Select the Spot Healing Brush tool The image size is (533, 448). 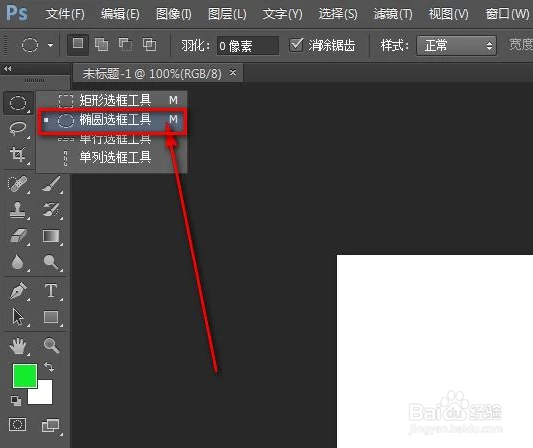18,184
